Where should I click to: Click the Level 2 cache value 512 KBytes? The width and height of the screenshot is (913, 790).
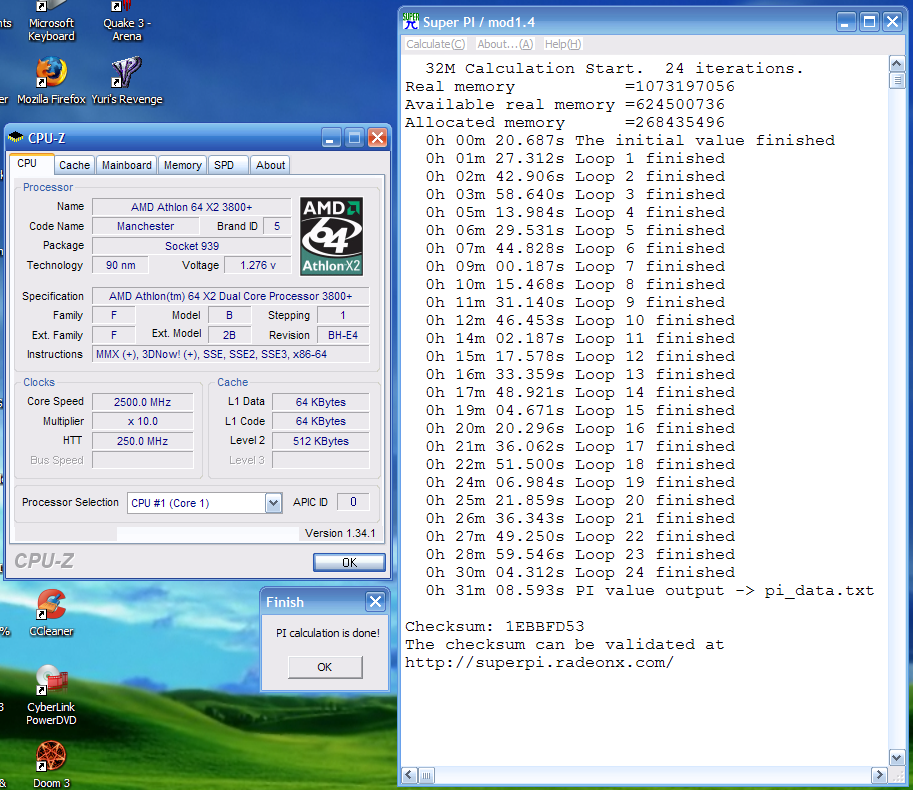(x=321, y=441)
